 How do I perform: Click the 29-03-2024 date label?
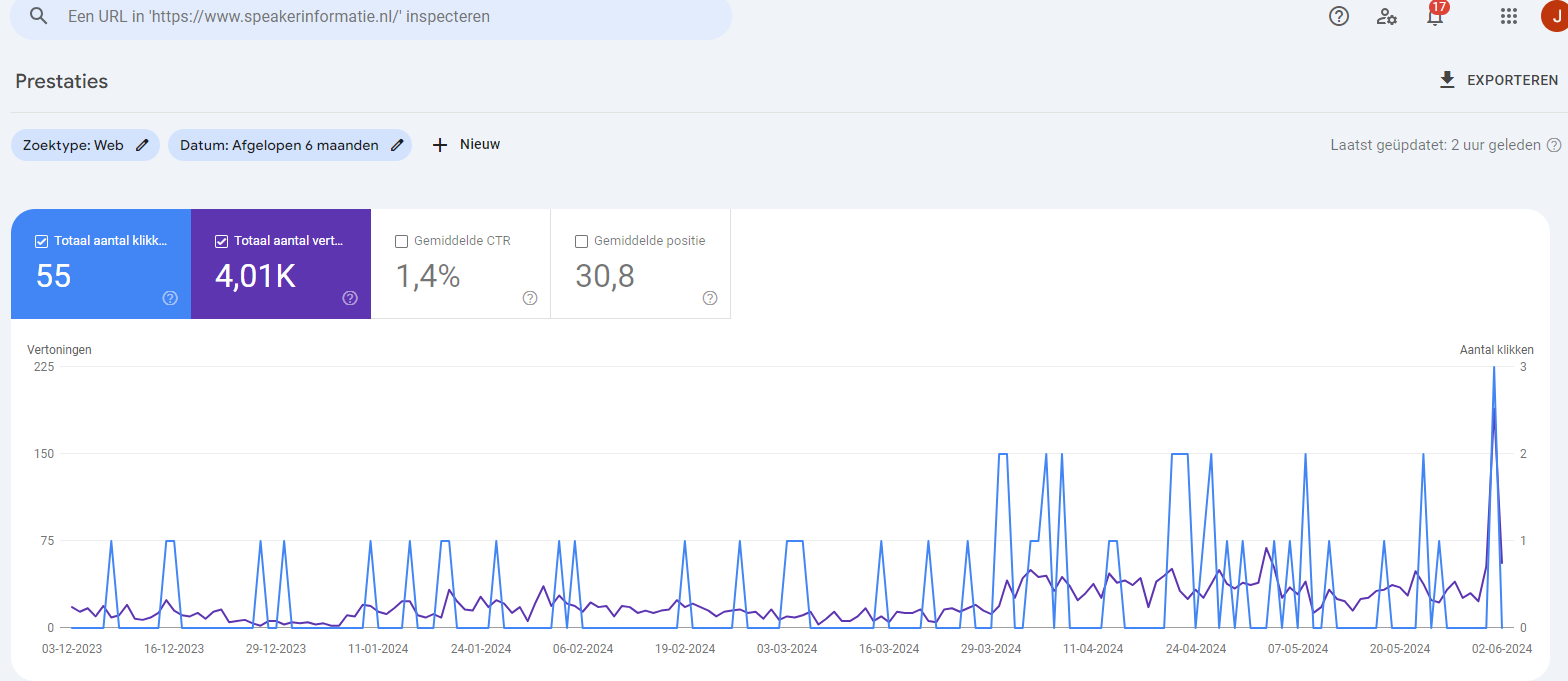[x=991, y=649]
